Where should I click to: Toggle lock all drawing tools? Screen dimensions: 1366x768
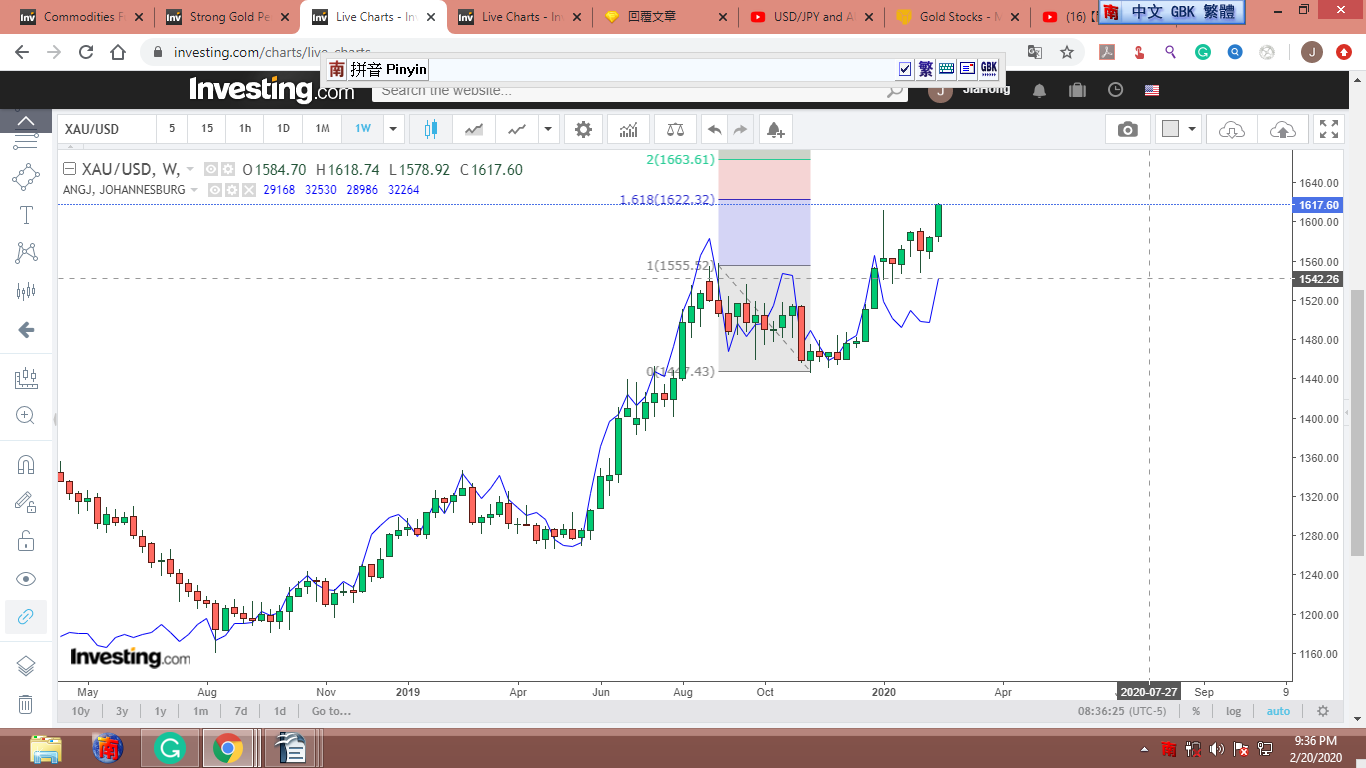26,541
